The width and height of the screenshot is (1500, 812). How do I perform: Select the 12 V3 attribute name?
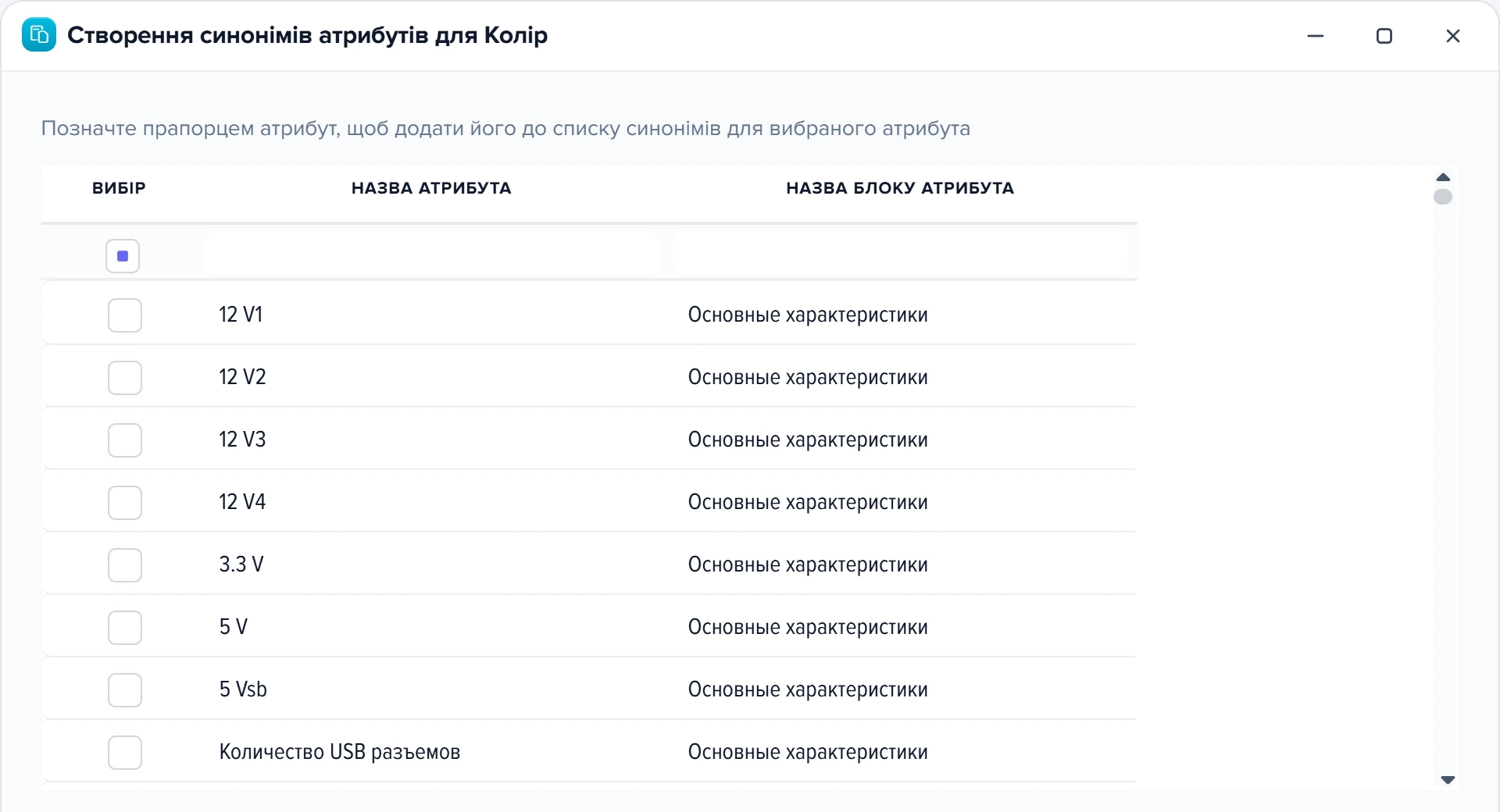242,440
